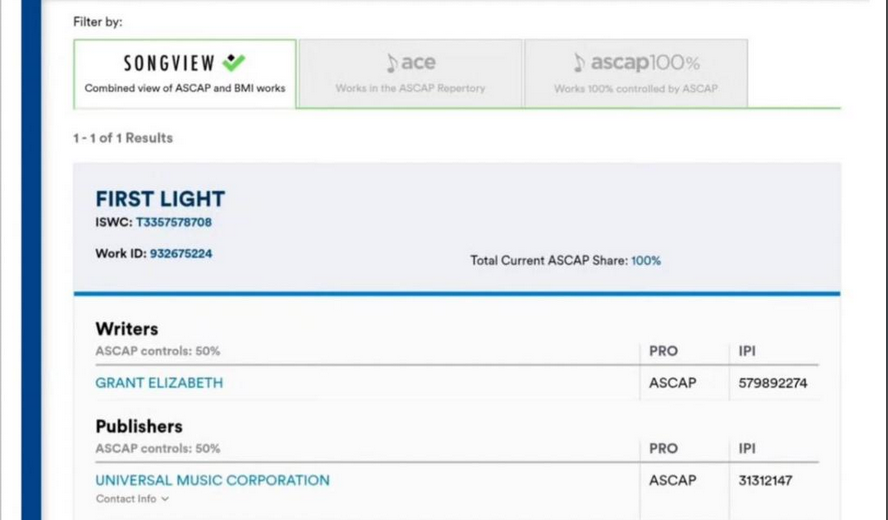Click Work ID 932675224

181,254
